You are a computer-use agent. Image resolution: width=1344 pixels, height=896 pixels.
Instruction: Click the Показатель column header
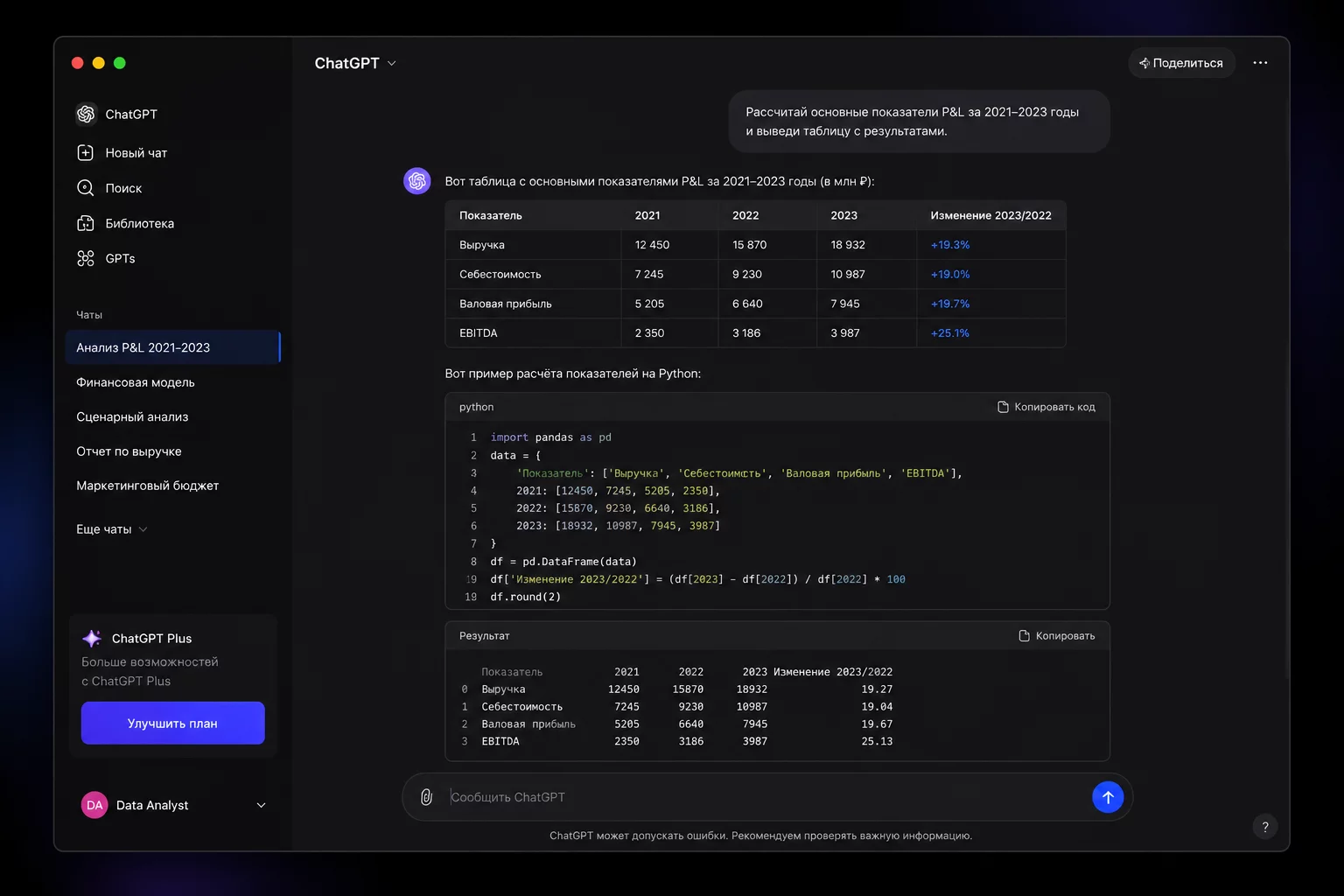[x=491, y=215]
